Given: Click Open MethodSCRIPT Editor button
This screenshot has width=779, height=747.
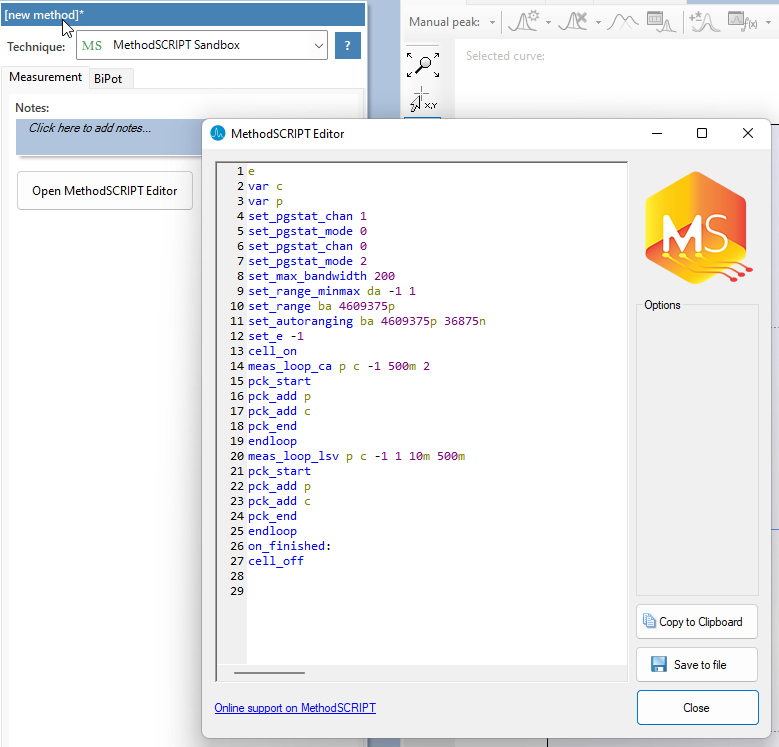Looking at the screenshot, I should pyautogui.click(x=105, y=191).
